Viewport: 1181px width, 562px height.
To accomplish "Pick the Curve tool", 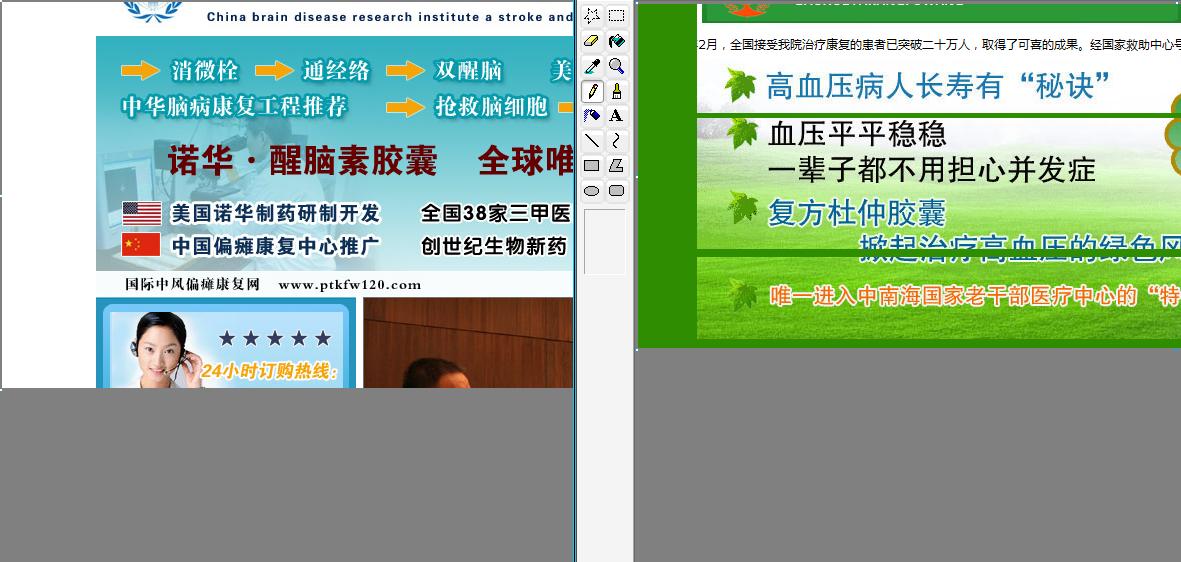I will click(616, 140).
